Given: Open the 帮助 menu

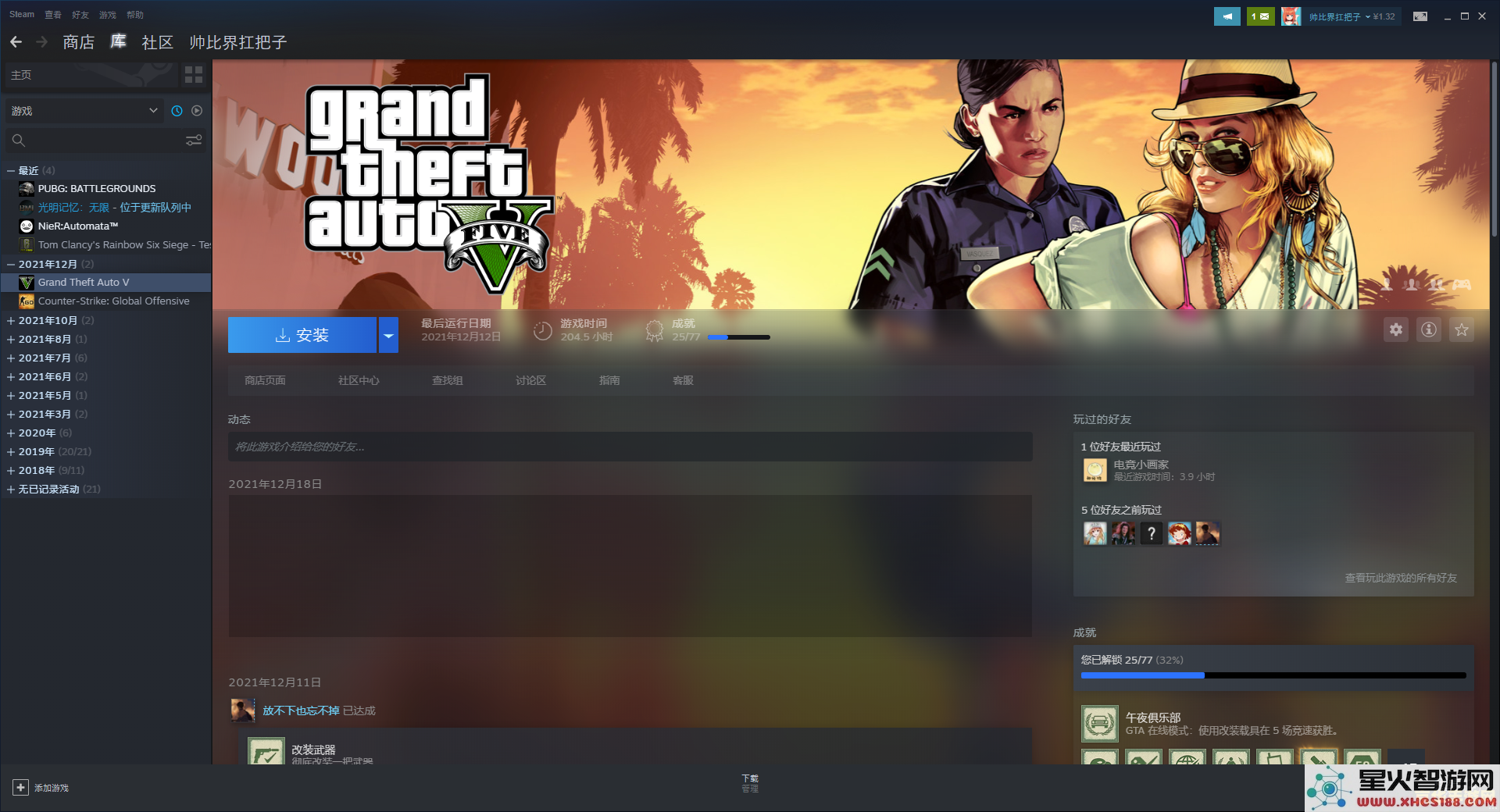Looking at the screenshot, I should [135, 15].
